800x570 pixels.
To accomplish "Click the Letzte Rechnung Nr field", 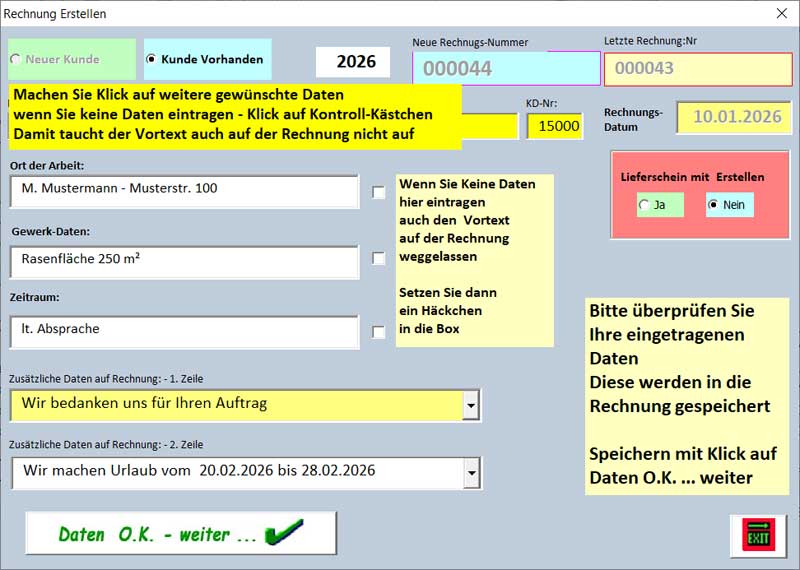I will point(697,69).
